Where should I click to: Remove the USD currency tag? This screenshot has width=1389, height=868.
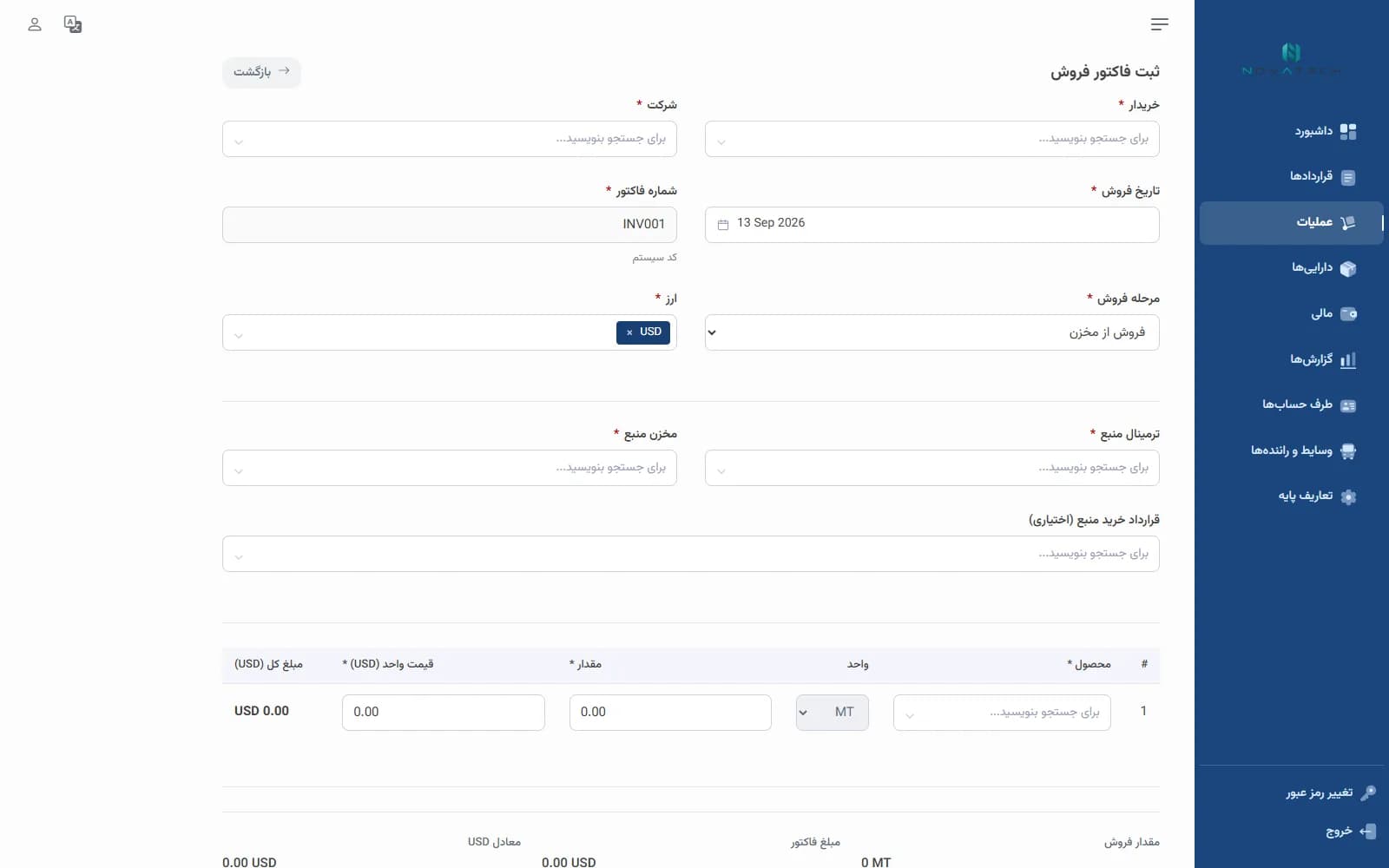(629, 332)
